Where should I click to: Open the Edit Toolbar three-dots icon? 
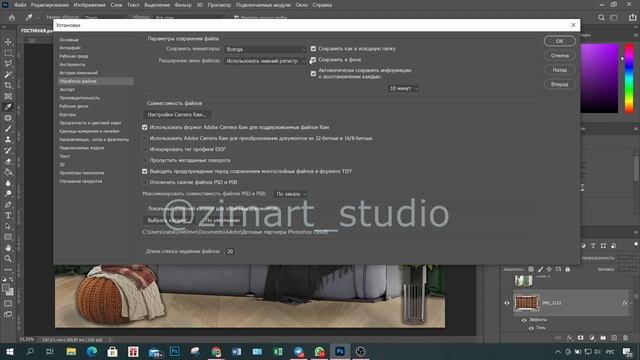[x=8, y=269]
